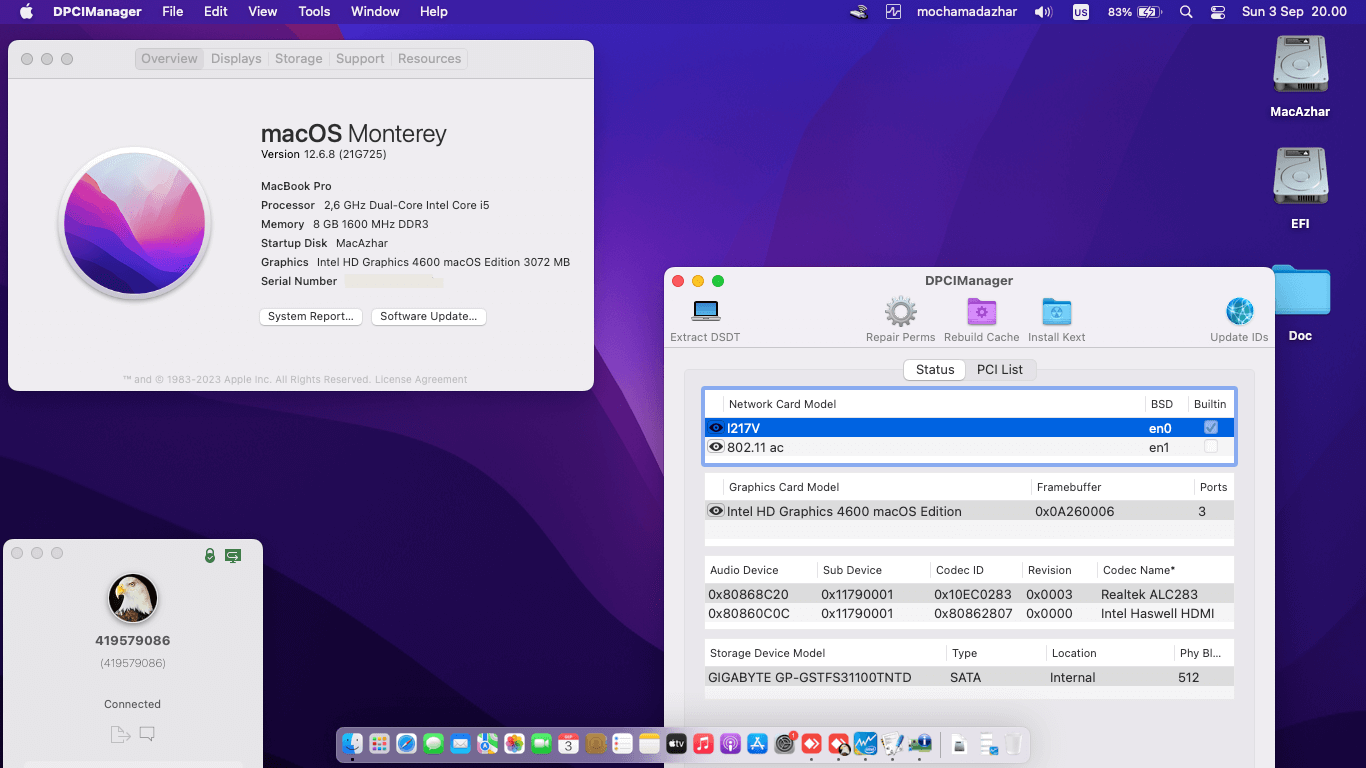
Task: Open the Resources tab in About This Mac
Action: (x=429, y=59)
